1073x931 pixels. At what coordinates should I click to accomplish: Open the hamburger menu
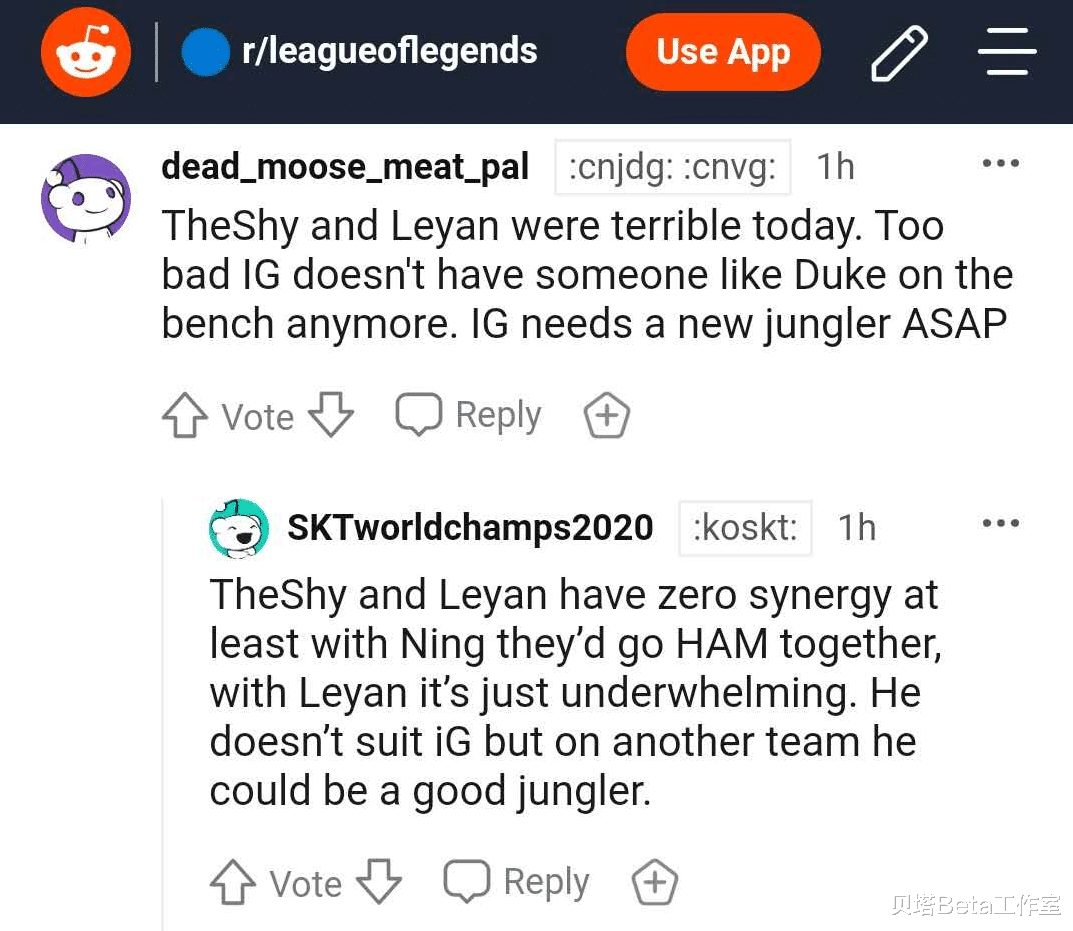[1005, 53]
